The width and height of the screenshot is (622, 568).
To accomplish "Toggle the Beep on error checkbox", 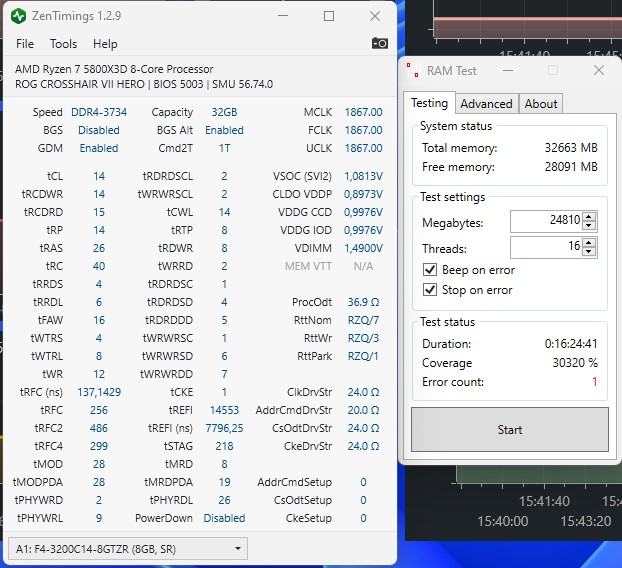I will (x=430, y=270).
